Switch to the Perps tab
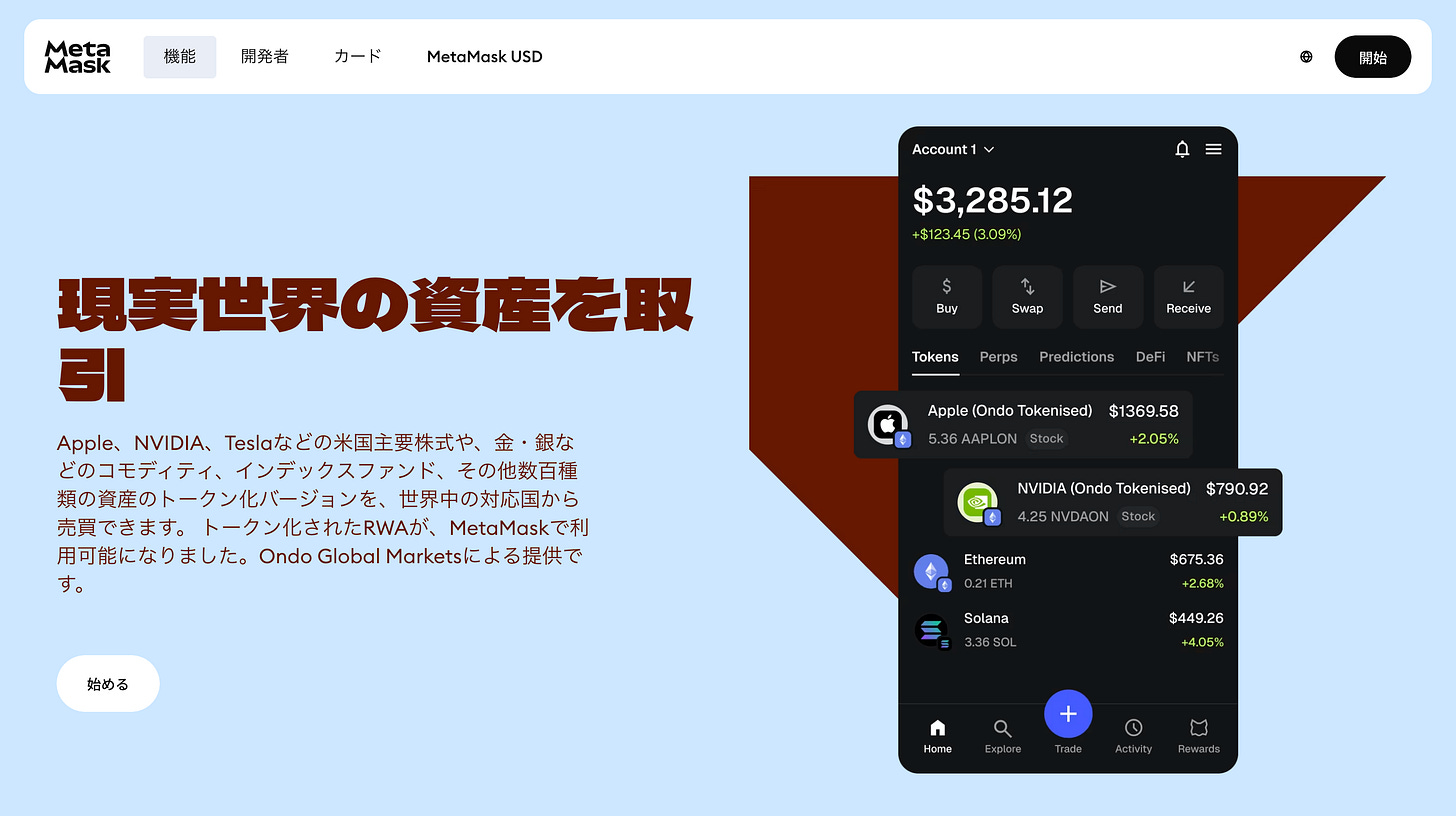The width and height of the screenshot is (1456, 816). [x=999, y=357]
